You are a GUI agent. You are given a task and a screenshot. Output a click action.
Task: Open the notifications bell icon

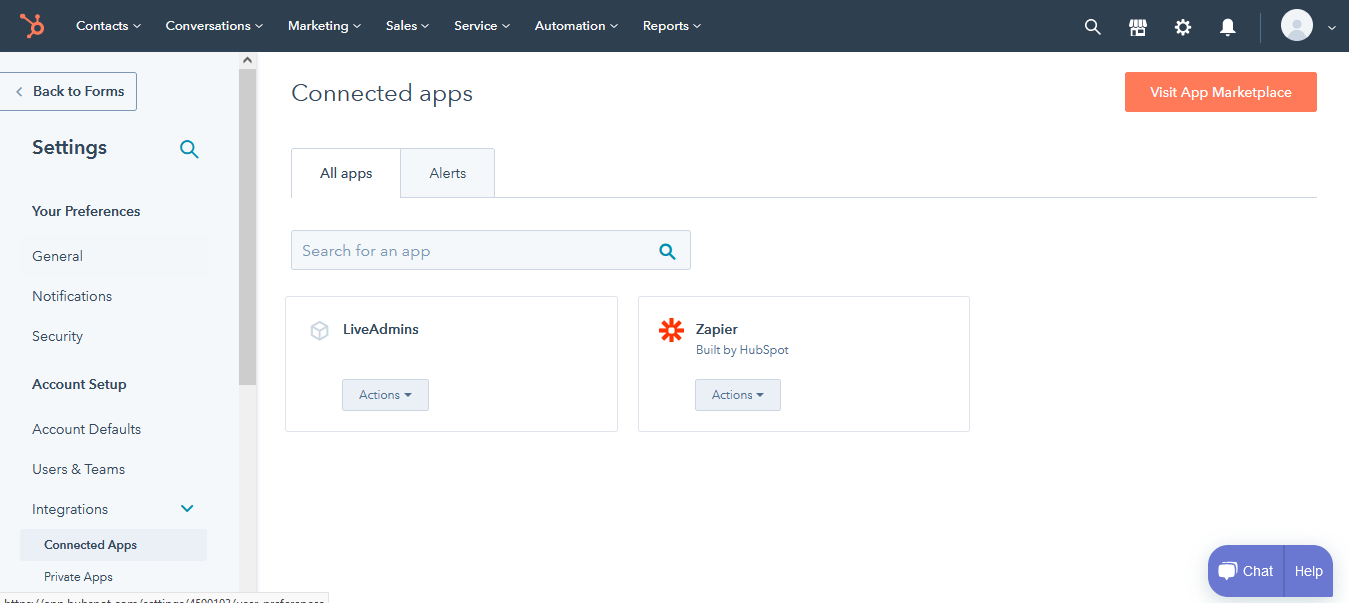tap(1228, 27)
